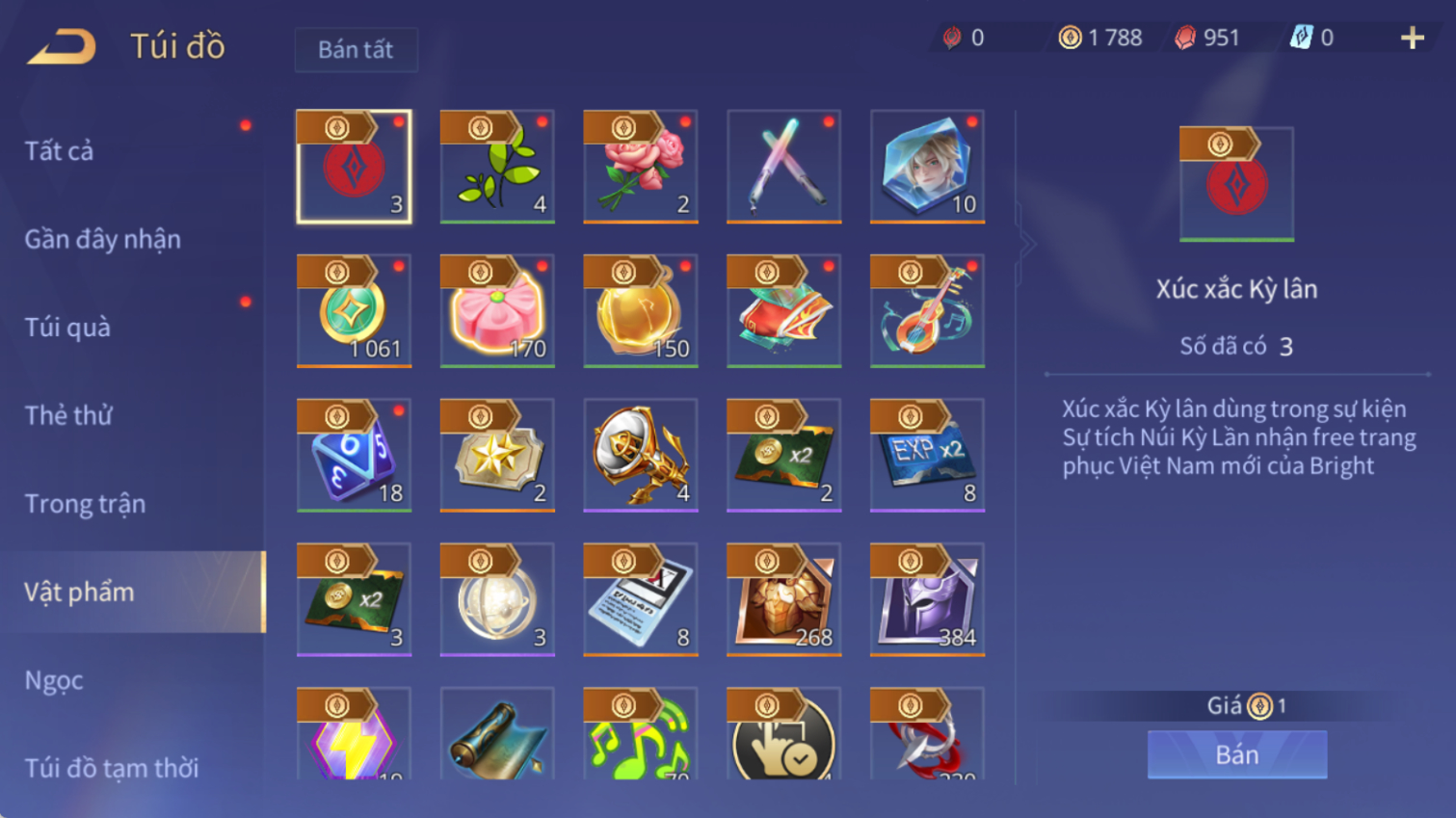Viewport: 1456px width, 818px height.
Task: Select the hero crystal item showing 10
Action: (x=927, y=167)
